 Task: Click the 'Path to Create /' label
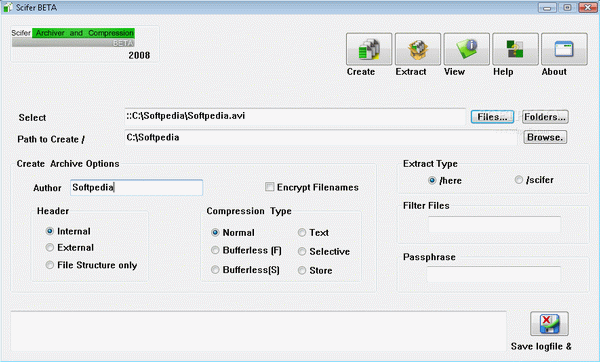coord(51,139)
